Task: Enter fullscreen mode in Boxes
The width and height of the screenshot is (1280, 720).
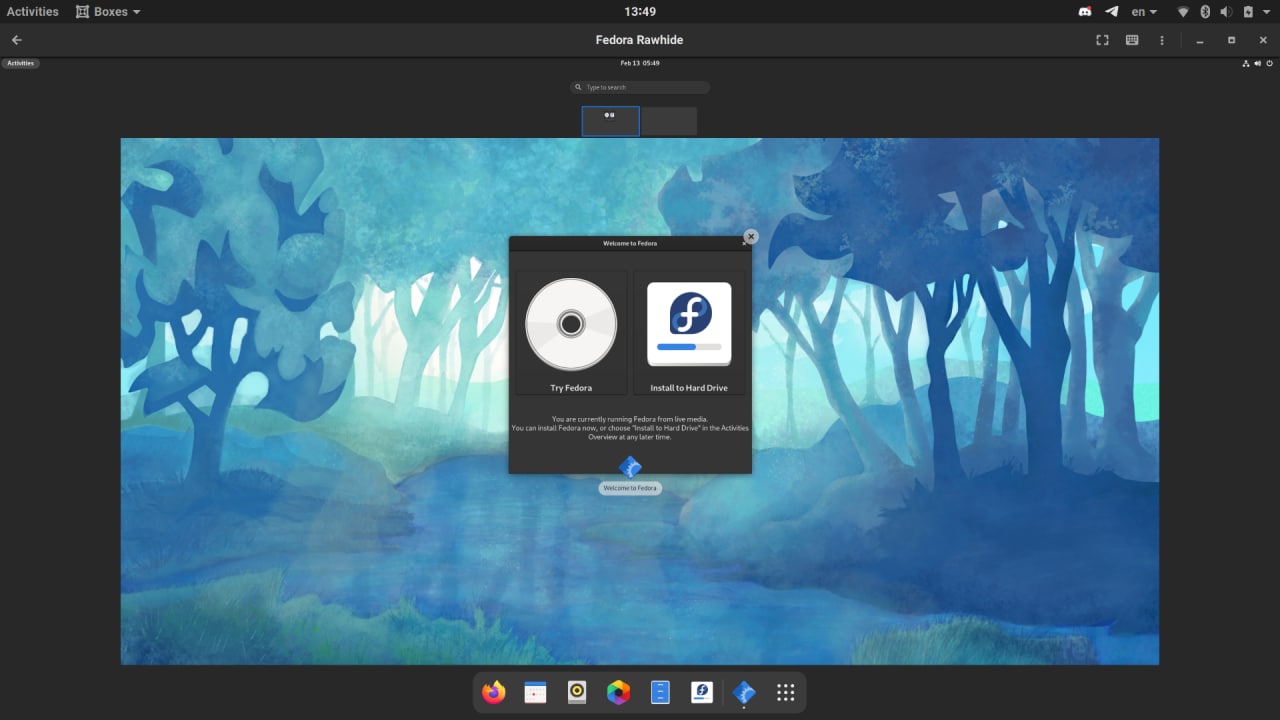Action: (1102, 40)
